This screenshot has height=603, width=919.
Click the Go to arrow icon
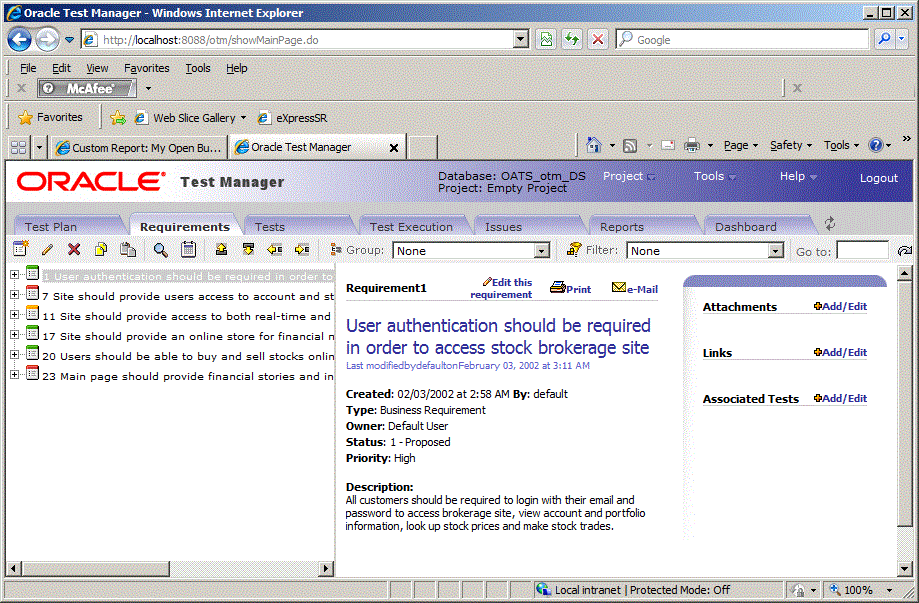coord(904,251)
